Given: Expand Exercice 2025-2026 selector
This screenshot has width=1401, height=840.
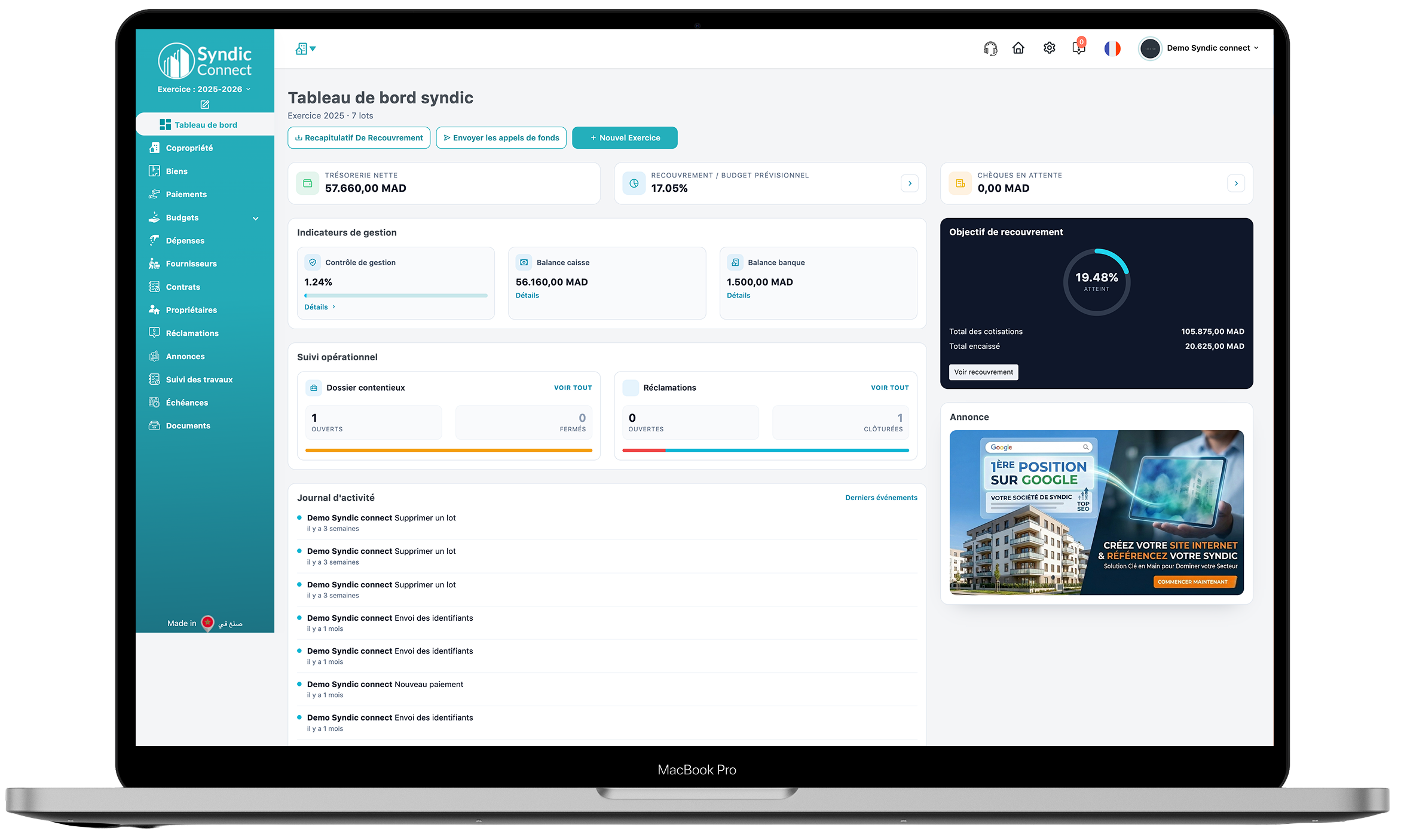Looking at the screenshot, I should point(204,89).
